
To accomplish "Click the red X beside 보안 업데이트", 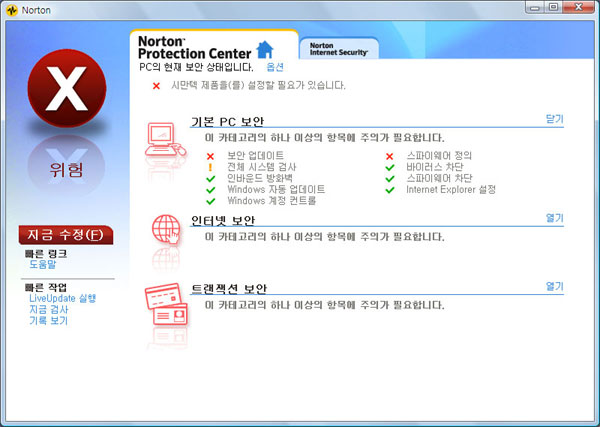I will click(x=210, y=156).
